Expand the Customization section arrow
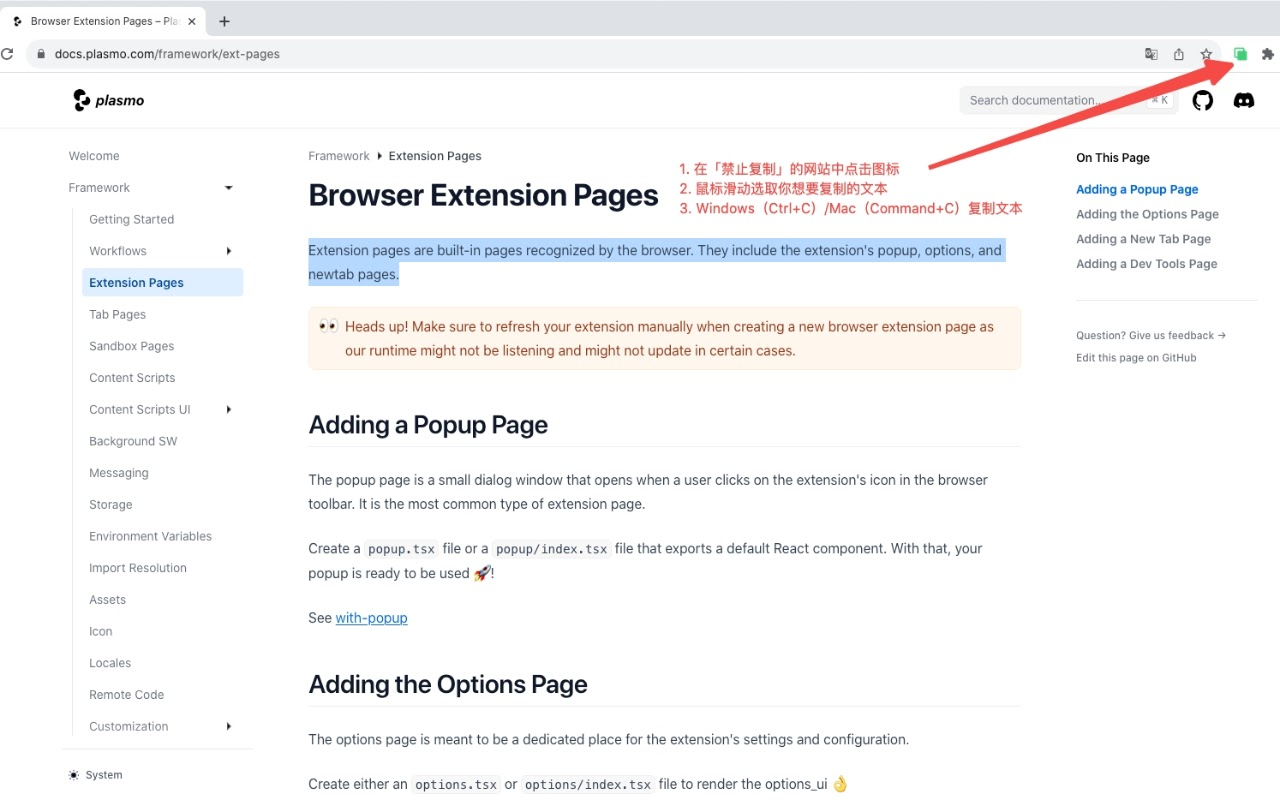 228,727
